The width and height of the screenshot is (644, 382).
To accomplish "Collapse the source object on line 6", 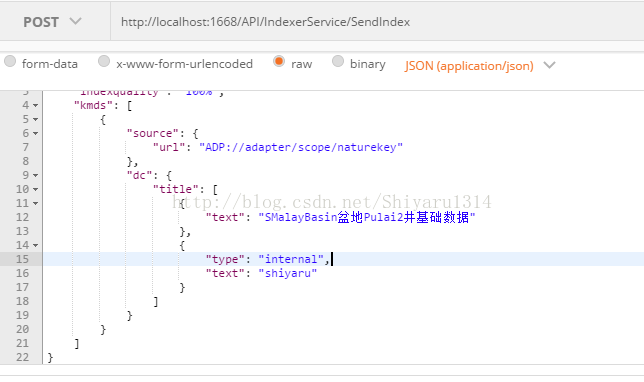I will click(x=36, y=133).
